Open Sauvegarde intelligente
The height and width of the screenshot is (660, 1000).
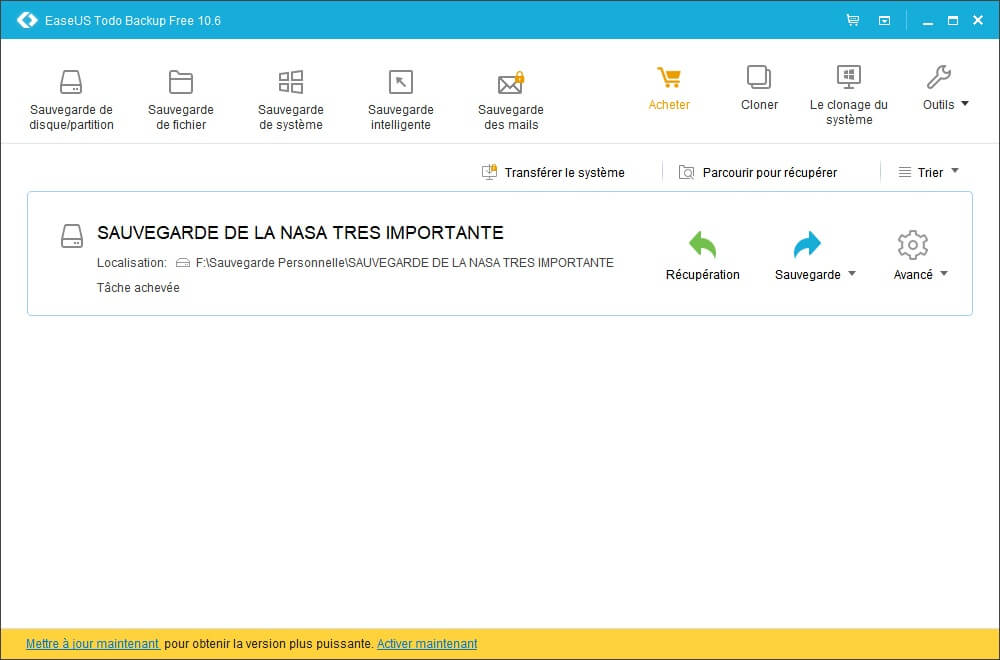[401, 99]
